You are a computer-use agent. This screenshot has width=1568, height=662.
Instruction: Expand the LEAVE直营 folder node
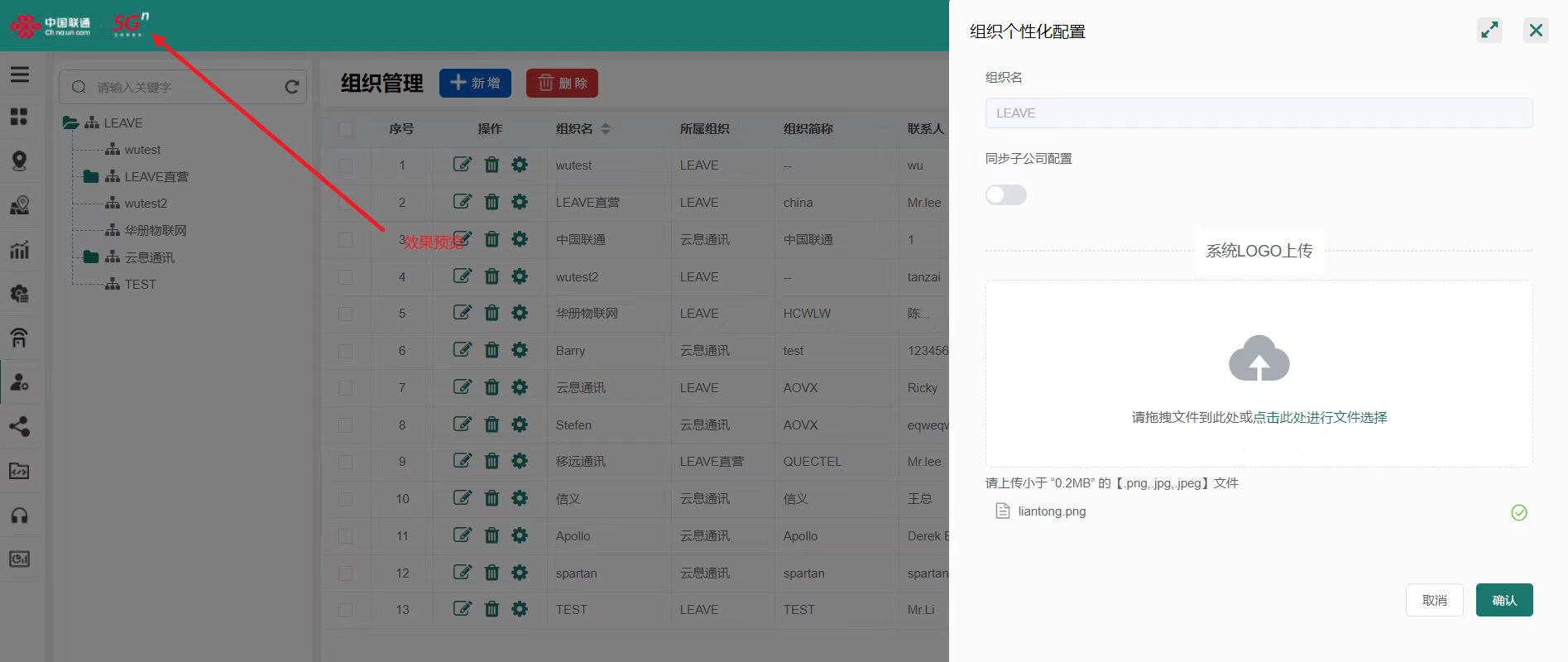(91, 176)
